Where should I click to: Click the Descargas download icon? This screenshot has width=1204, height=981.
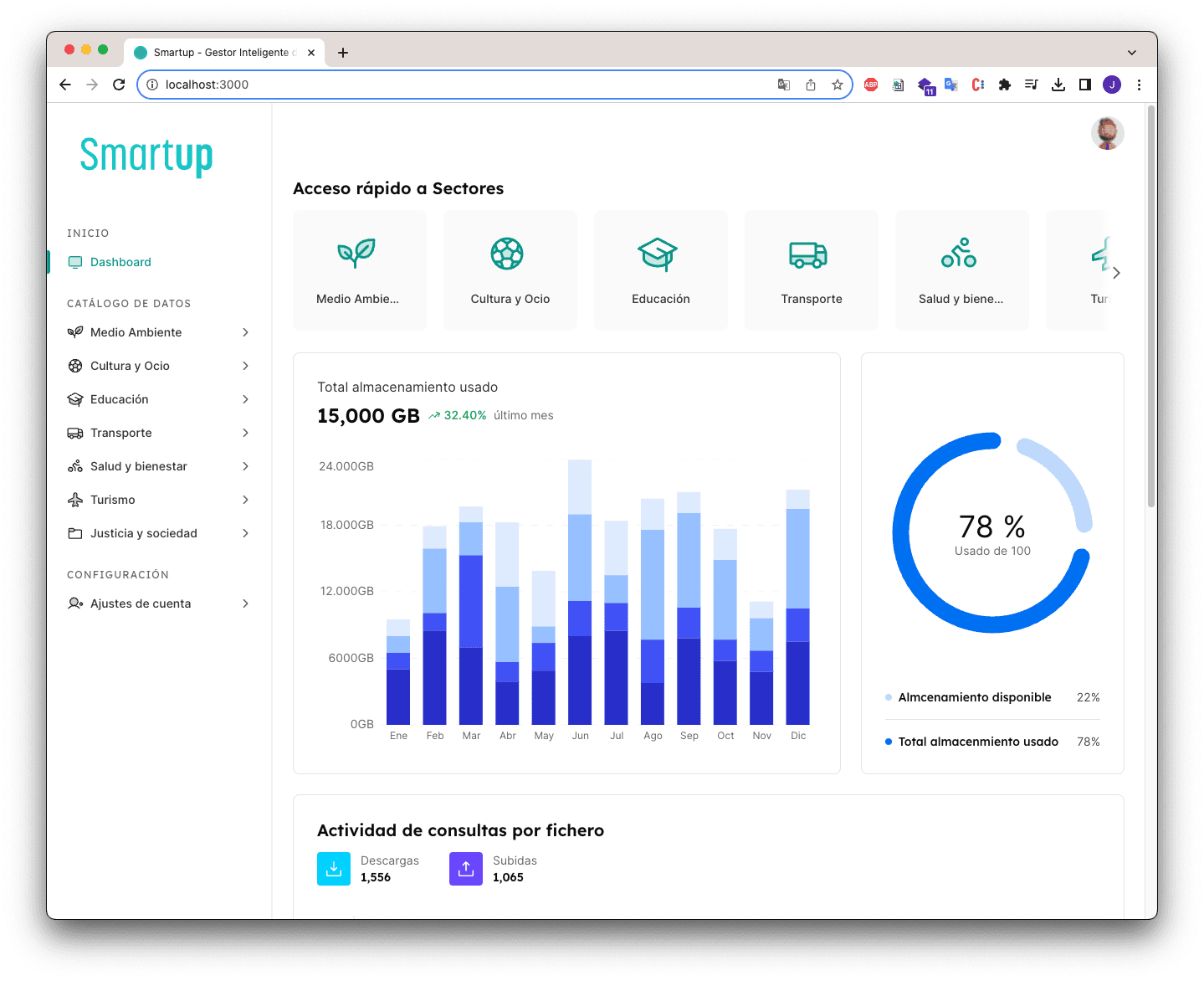point(334,869)
